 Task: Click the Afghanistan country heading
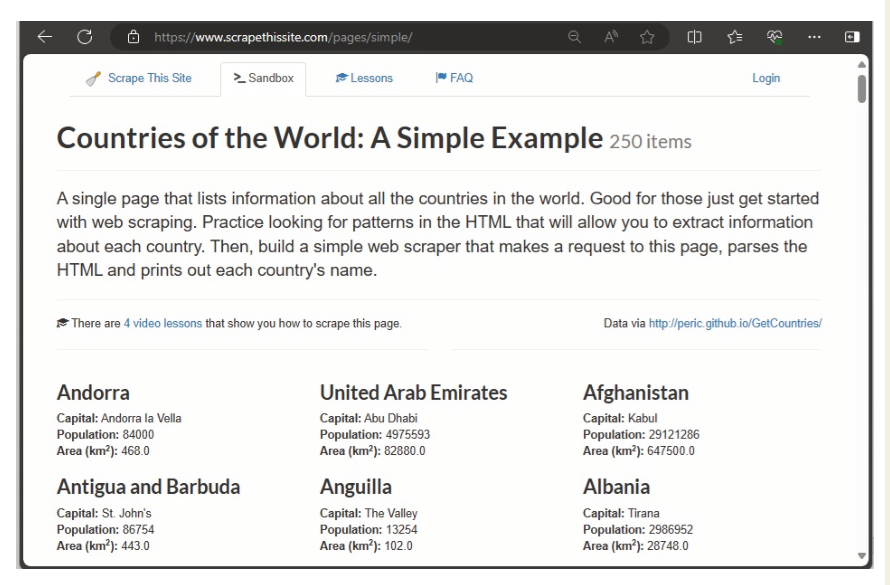pos(636,393)
